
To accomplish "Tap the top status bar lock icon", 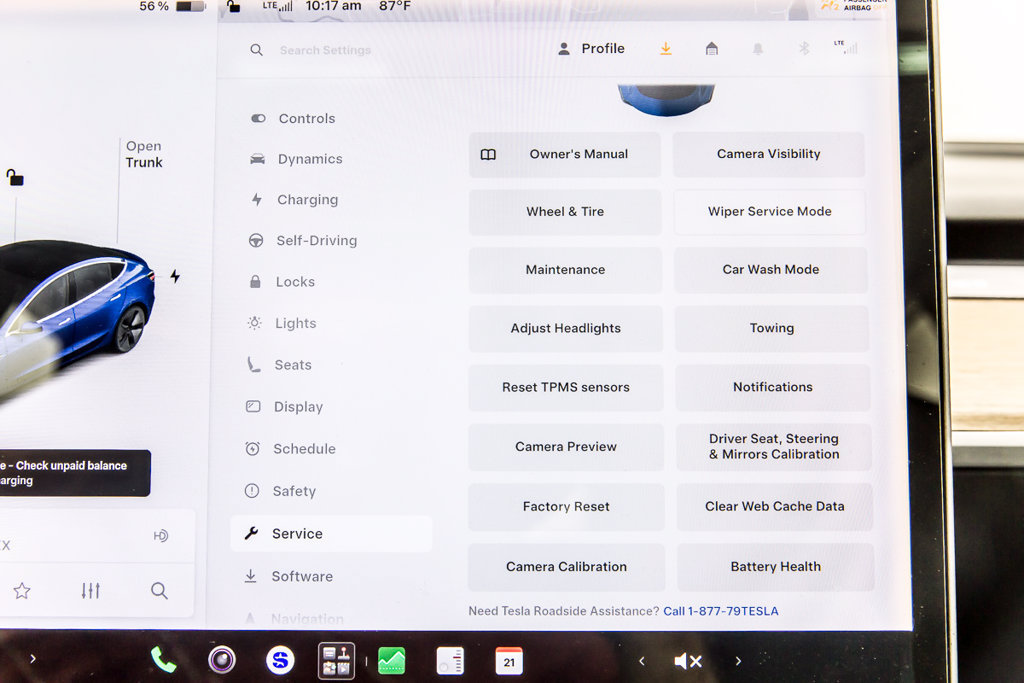I will pyautogui.click(x=233, y=7).
